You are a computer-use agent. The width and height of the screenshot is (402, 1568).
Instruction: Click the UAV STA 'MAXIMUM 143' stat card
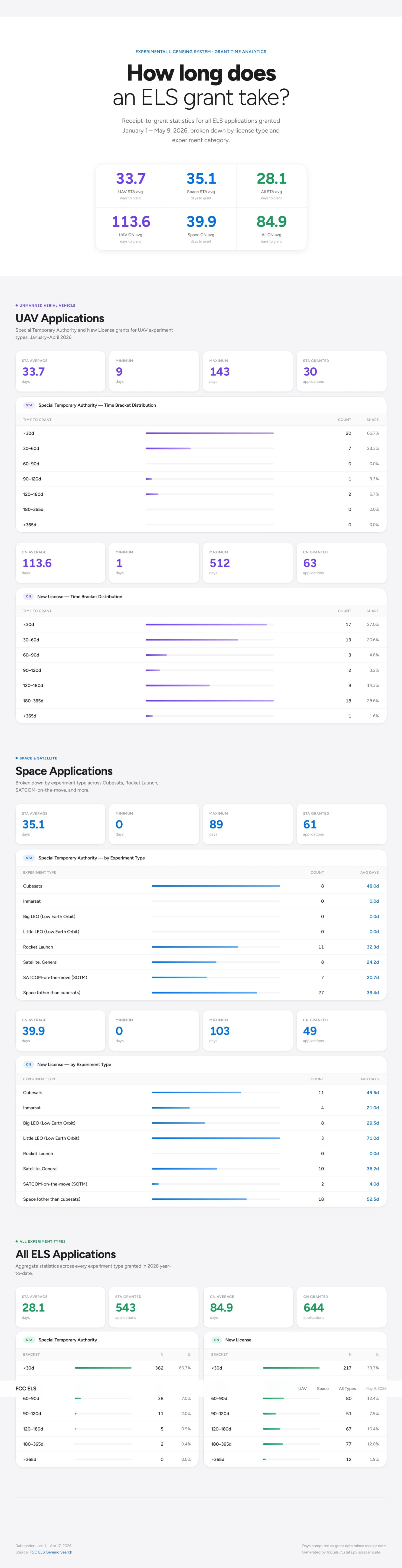click(248, 371)
